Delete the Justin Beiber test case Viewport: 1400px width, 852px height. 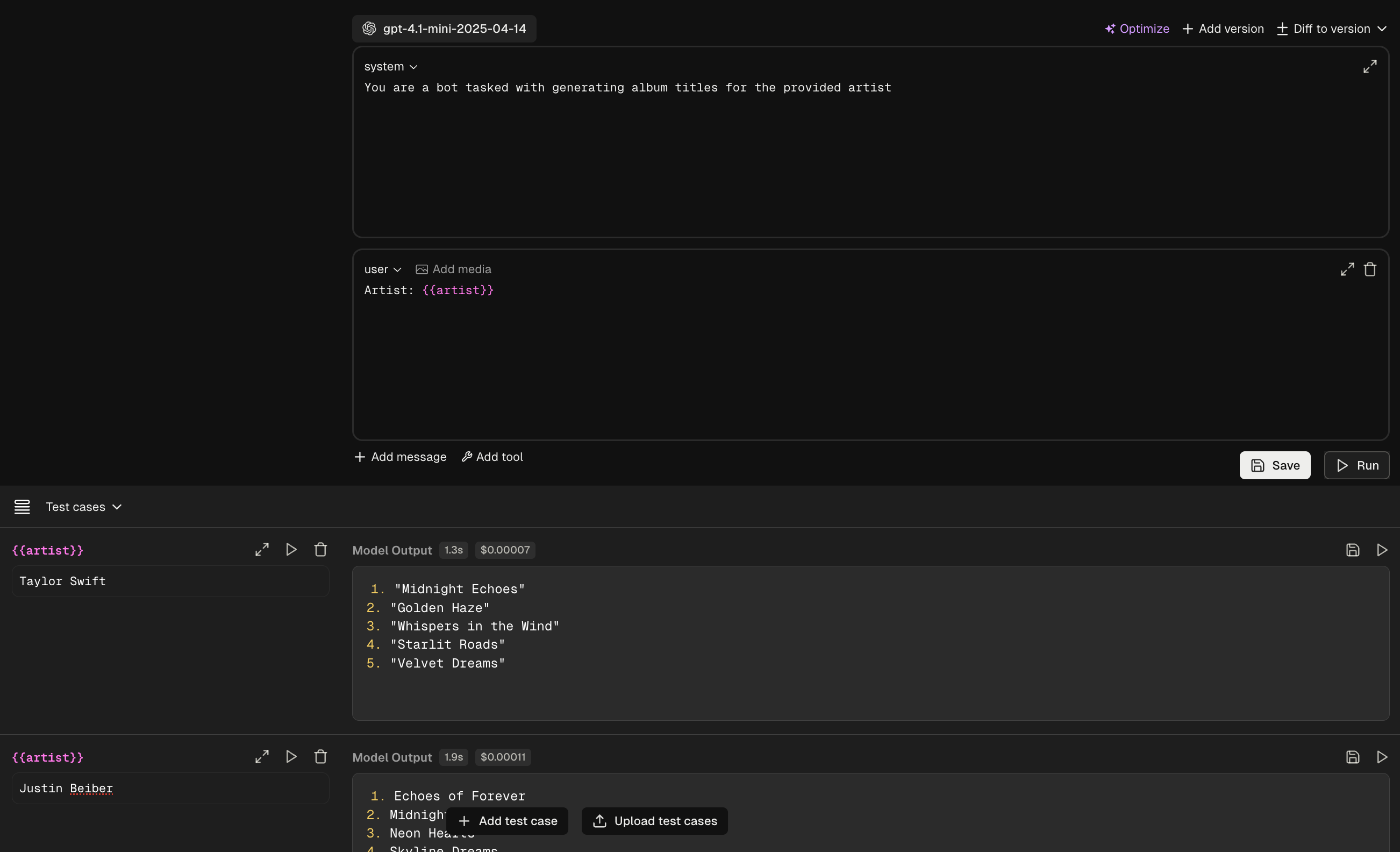tap(320, 756)
